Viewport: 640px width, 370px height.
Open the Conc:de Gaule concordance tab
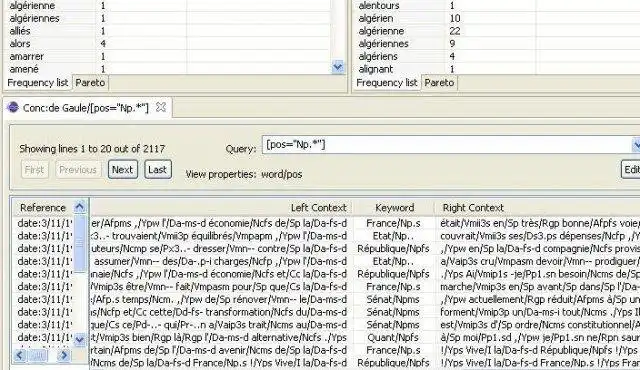pyautogui.click(x=86, y=108)
